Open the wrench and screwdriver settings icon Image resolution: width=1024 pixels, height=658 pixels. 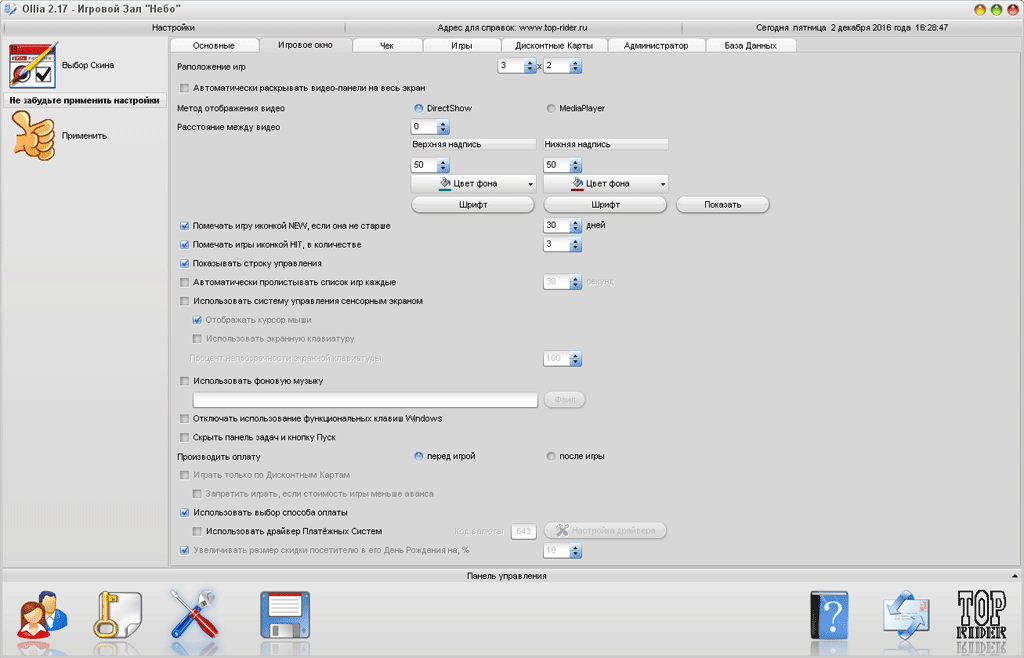tap(194, 615)
